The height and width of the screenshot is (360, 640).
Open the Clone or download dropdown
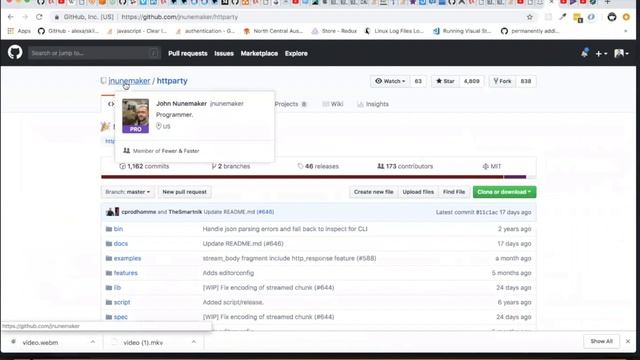click(x=504, y=192)
